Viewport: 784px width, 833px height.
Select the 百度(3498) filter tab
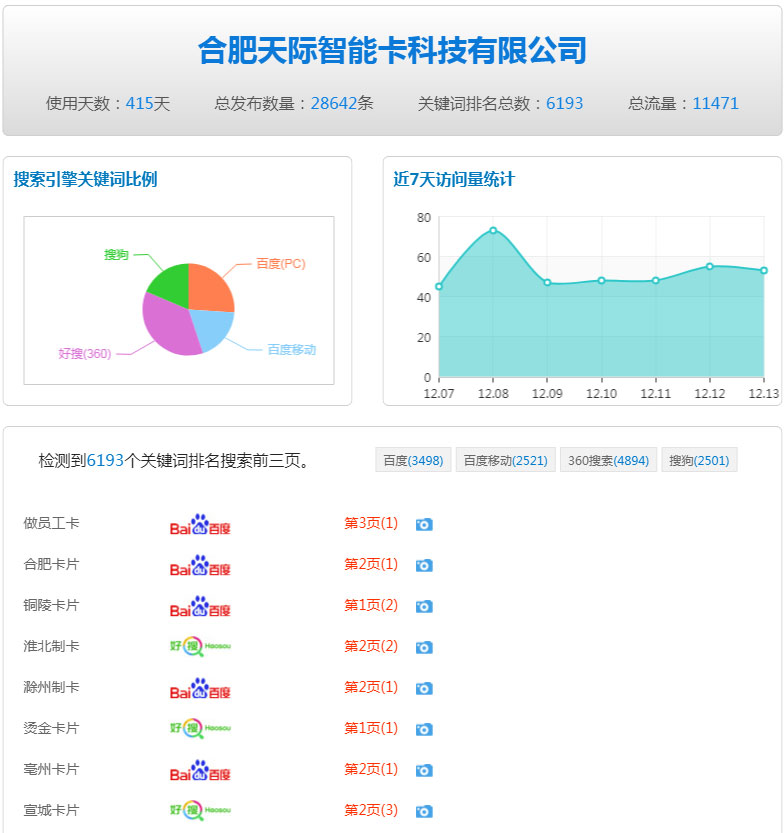(413, 460)
